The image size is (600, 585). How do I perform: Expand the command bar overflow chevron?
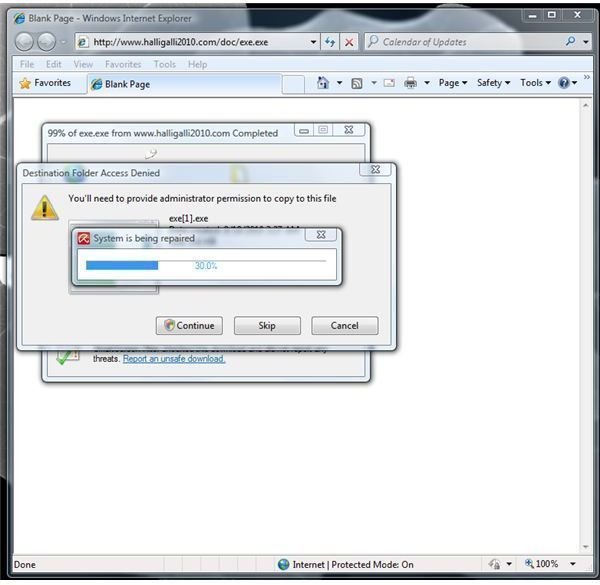[x=587, y=77]
